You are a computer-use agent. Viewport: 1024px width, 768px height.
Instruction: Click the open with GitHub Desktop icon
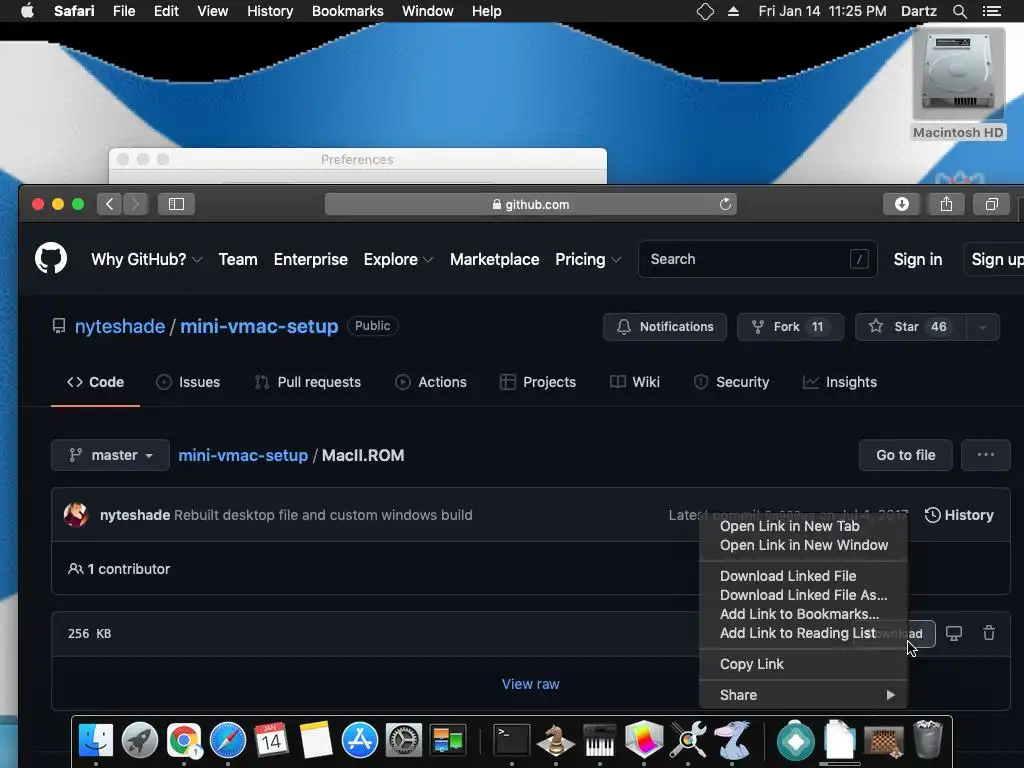click(x=954, y=633)
